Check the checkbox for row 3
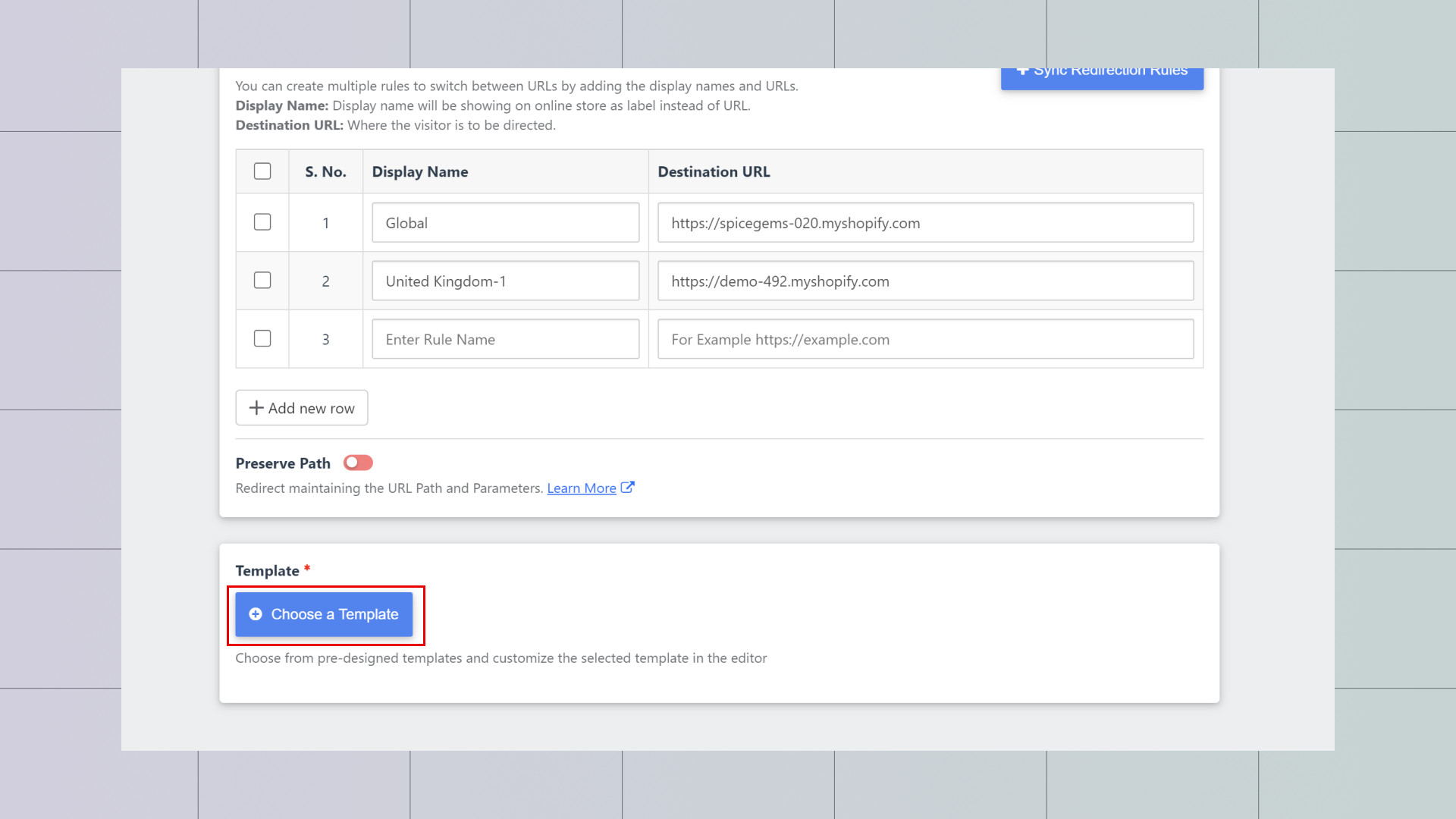The image size is (1456, 819). coord(262,339)
